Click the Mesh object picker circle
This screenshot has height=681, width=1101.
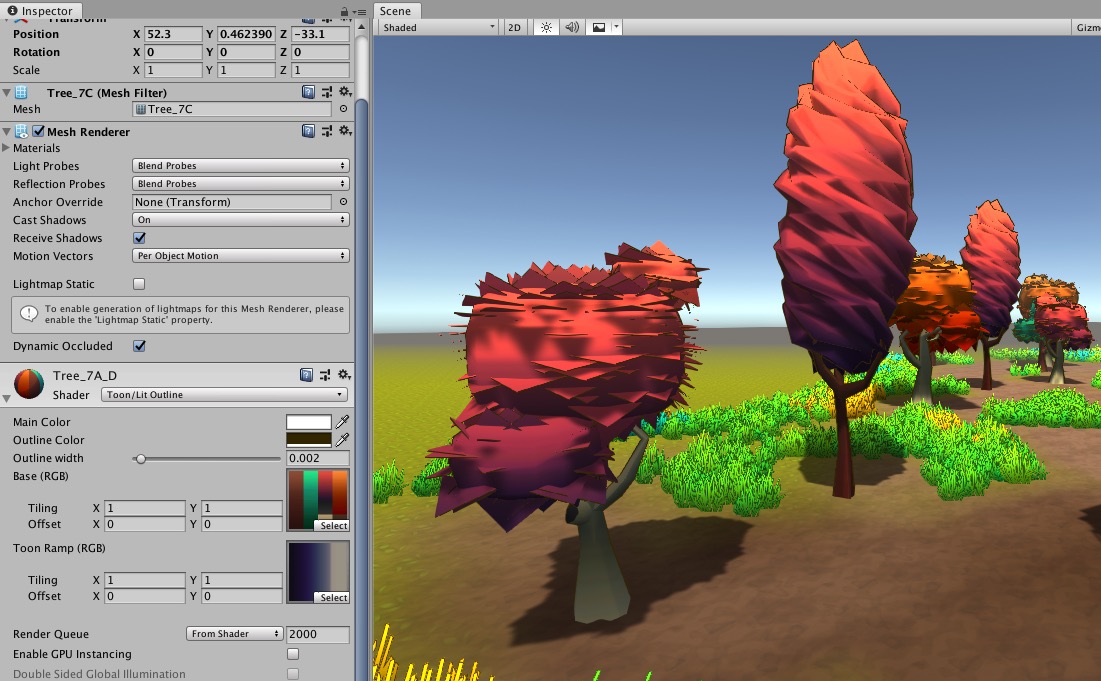tap(343, 109)
